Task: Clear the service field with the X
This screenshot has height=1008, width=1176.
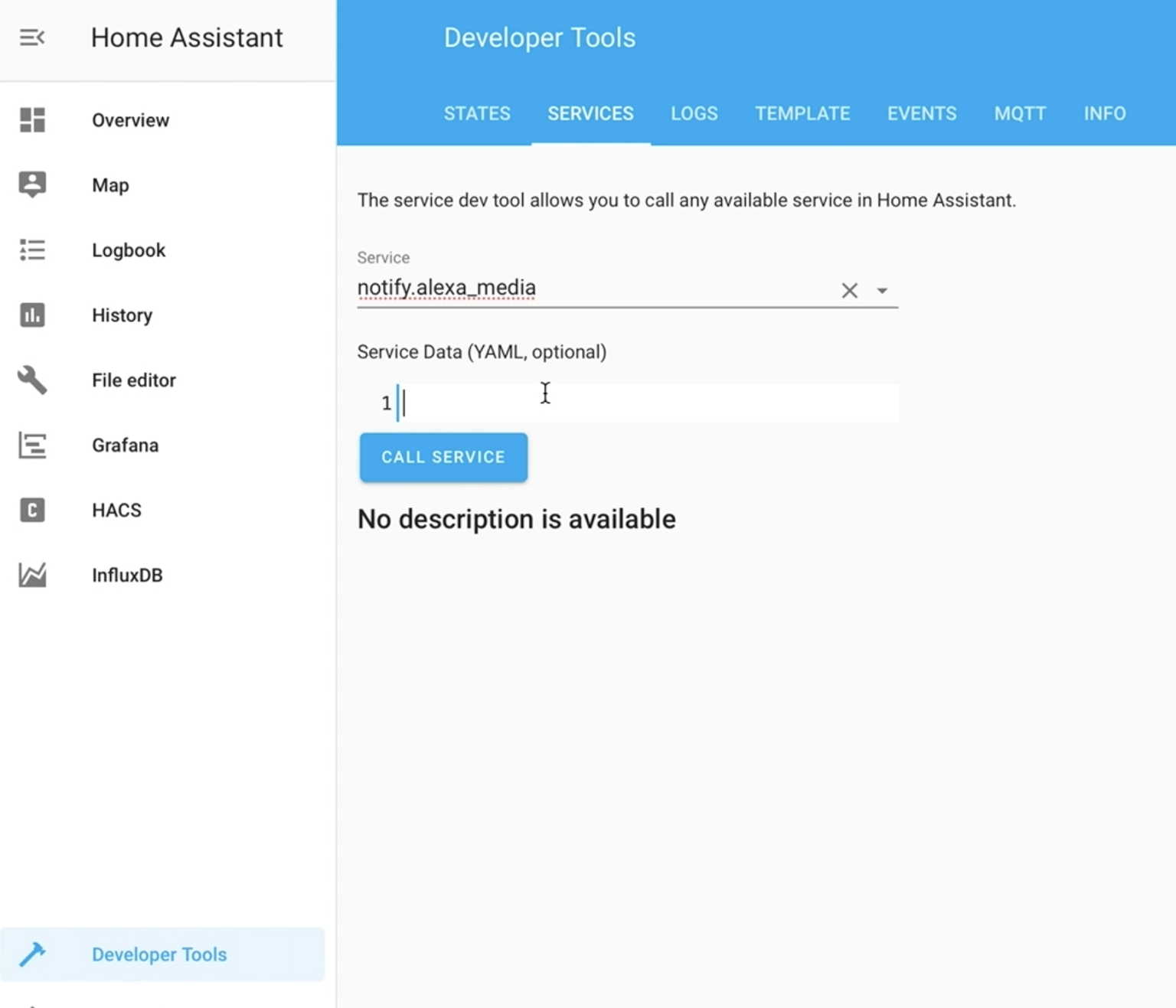Action: (x=849, y=290)
